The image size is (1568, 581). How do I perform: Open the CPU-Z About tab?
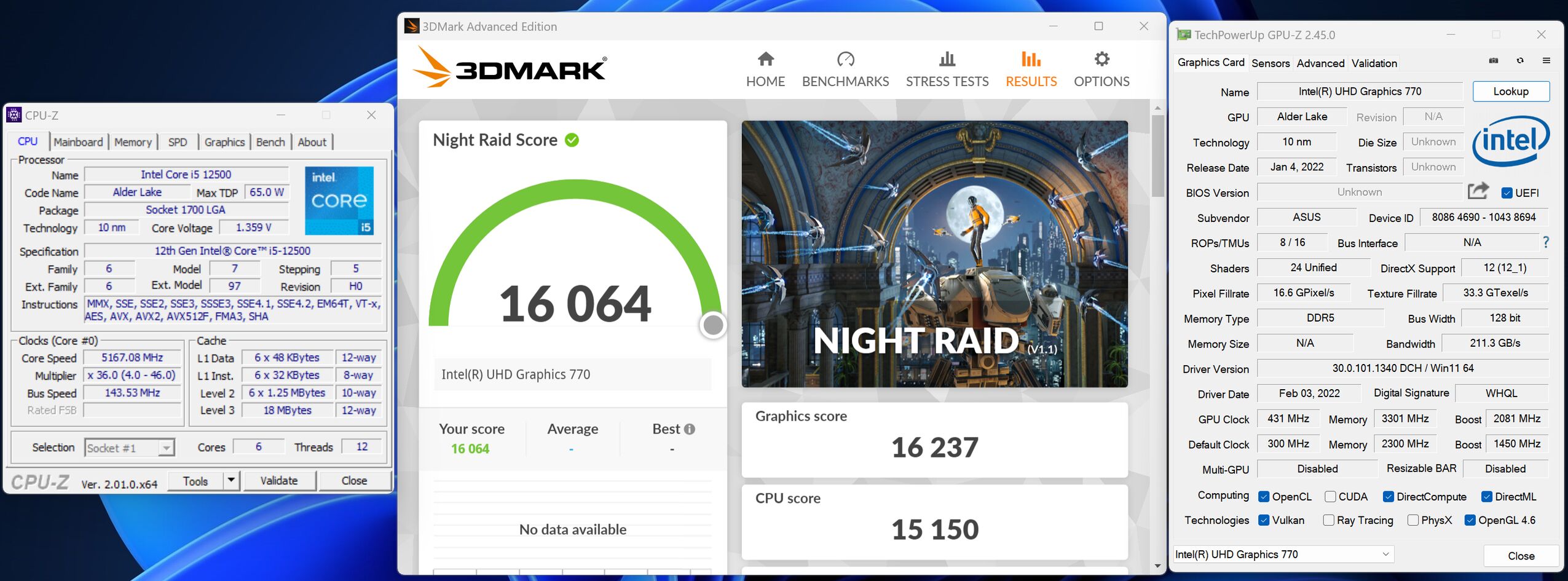click(312, 142)
